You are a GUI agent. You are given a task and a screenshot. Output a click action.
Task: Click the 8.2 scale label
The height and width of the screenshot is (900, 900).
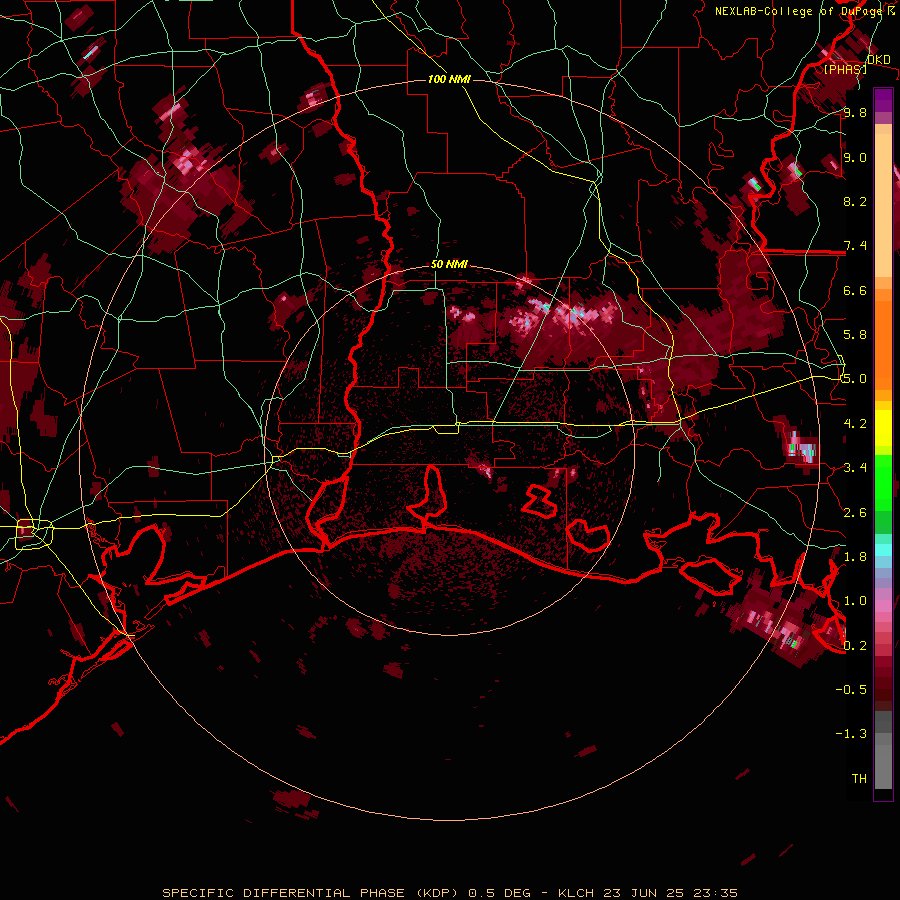tap(855, 201)
